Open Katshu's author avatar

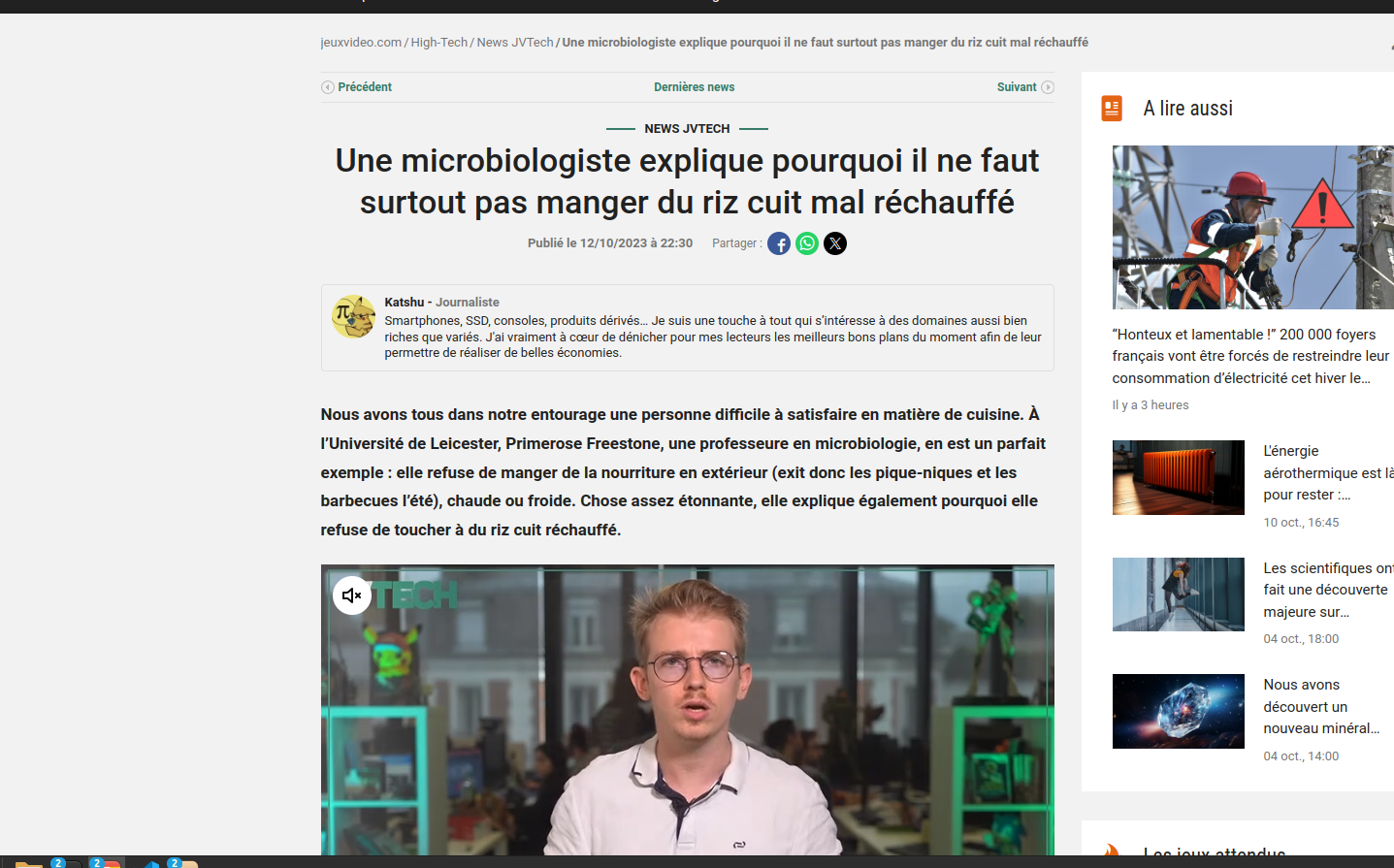[x=353, y=317]
